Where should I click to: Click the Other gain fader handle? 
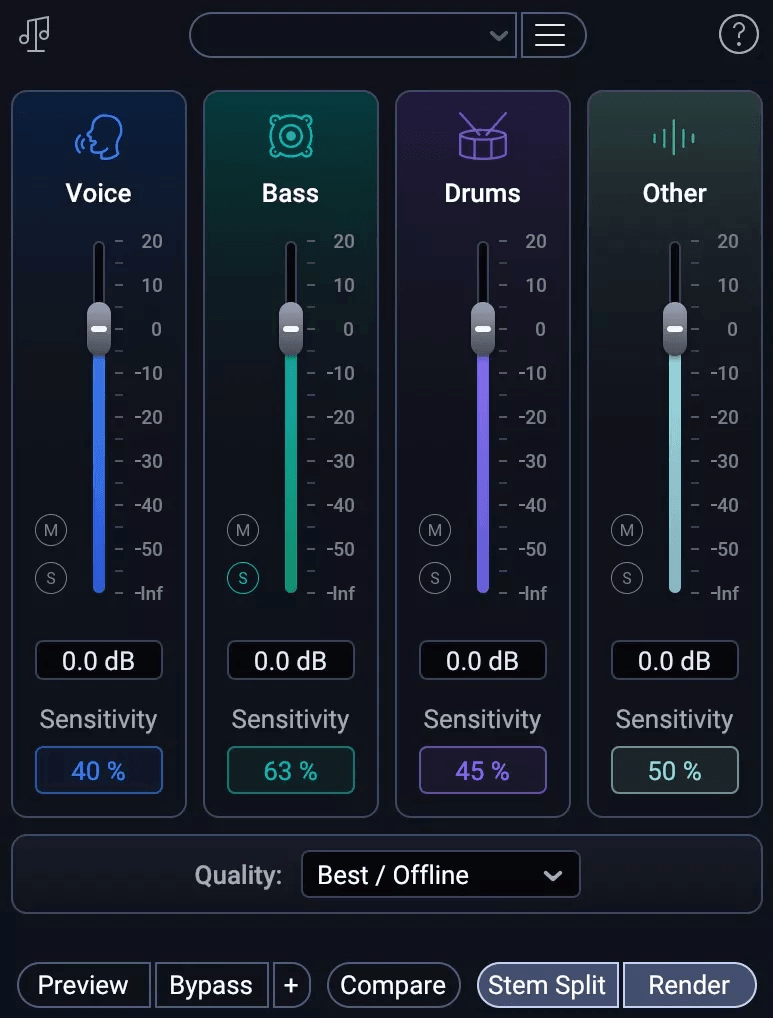[675, 329]
